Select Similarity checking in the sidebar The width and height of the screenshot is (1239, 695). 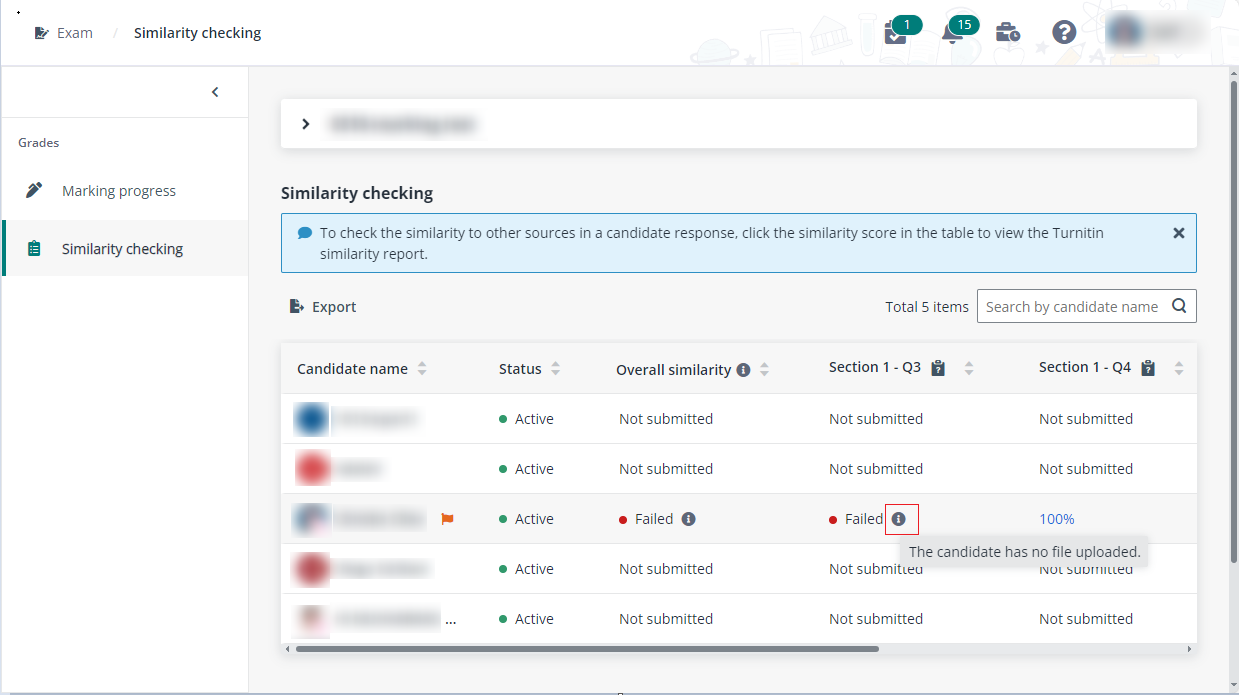click(x=122, y=249)
